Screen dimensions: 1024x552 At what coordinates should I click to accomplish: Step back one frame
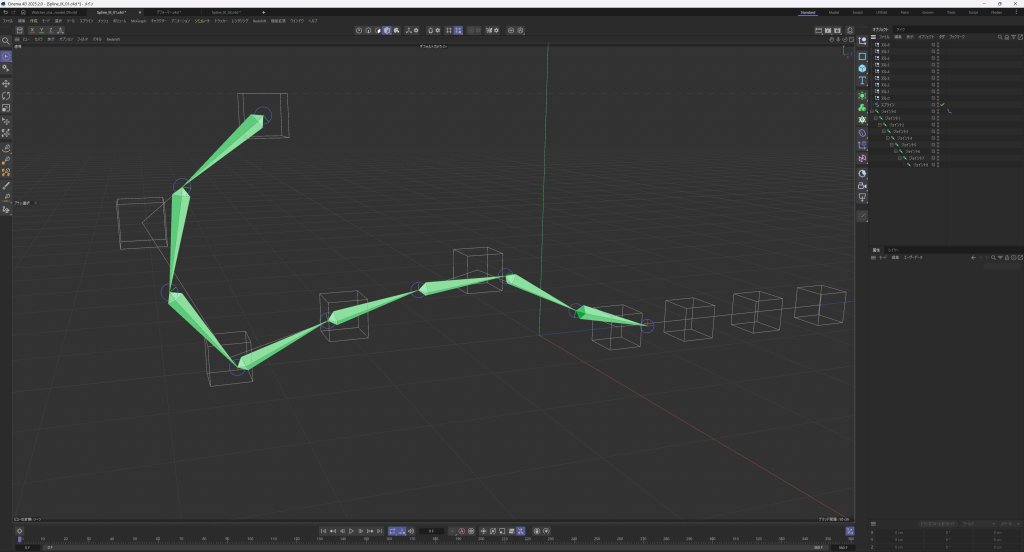pyautogui.click(x=342, y=531)
